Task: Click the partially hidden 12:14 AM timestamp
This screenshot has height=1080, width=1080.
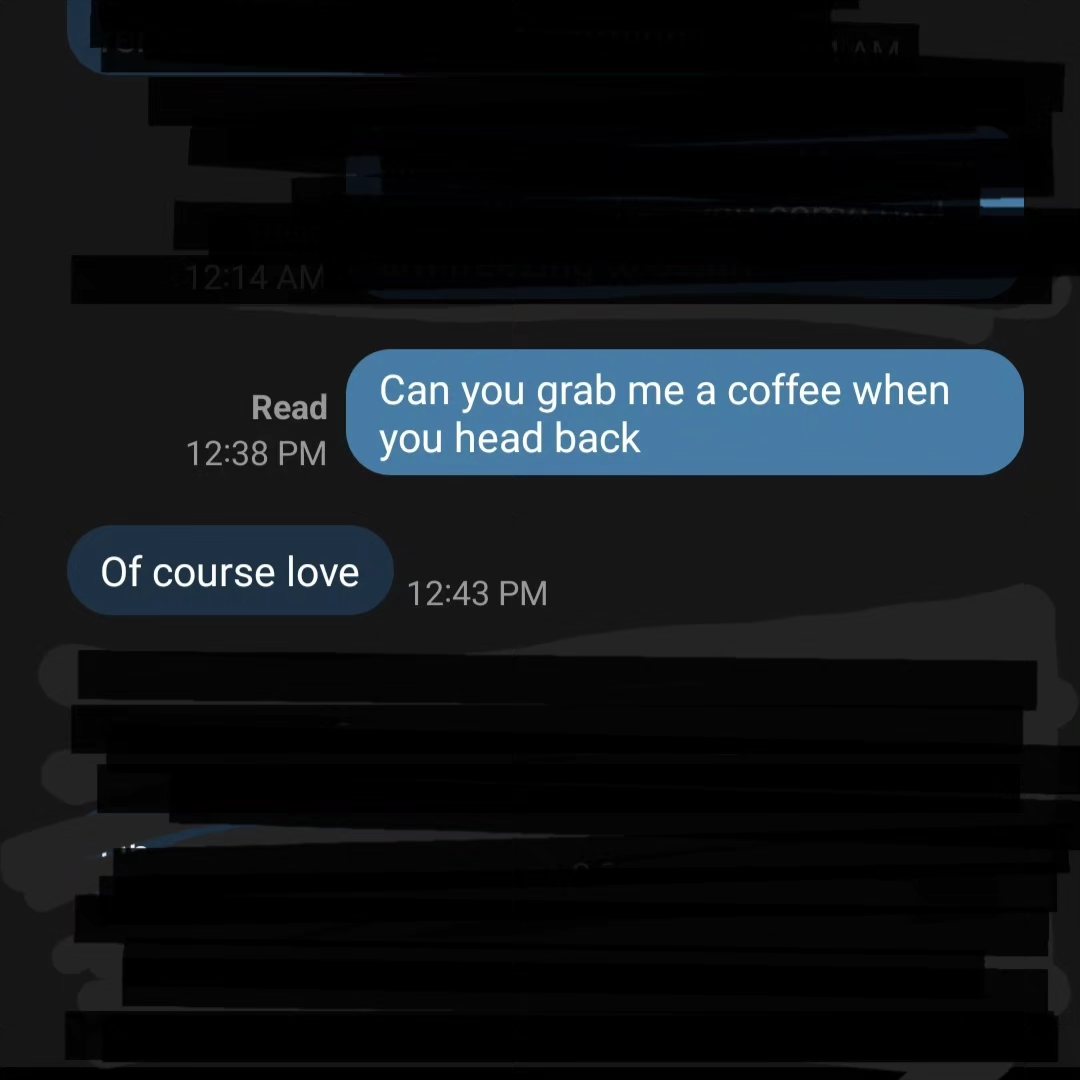Action: 255,278
